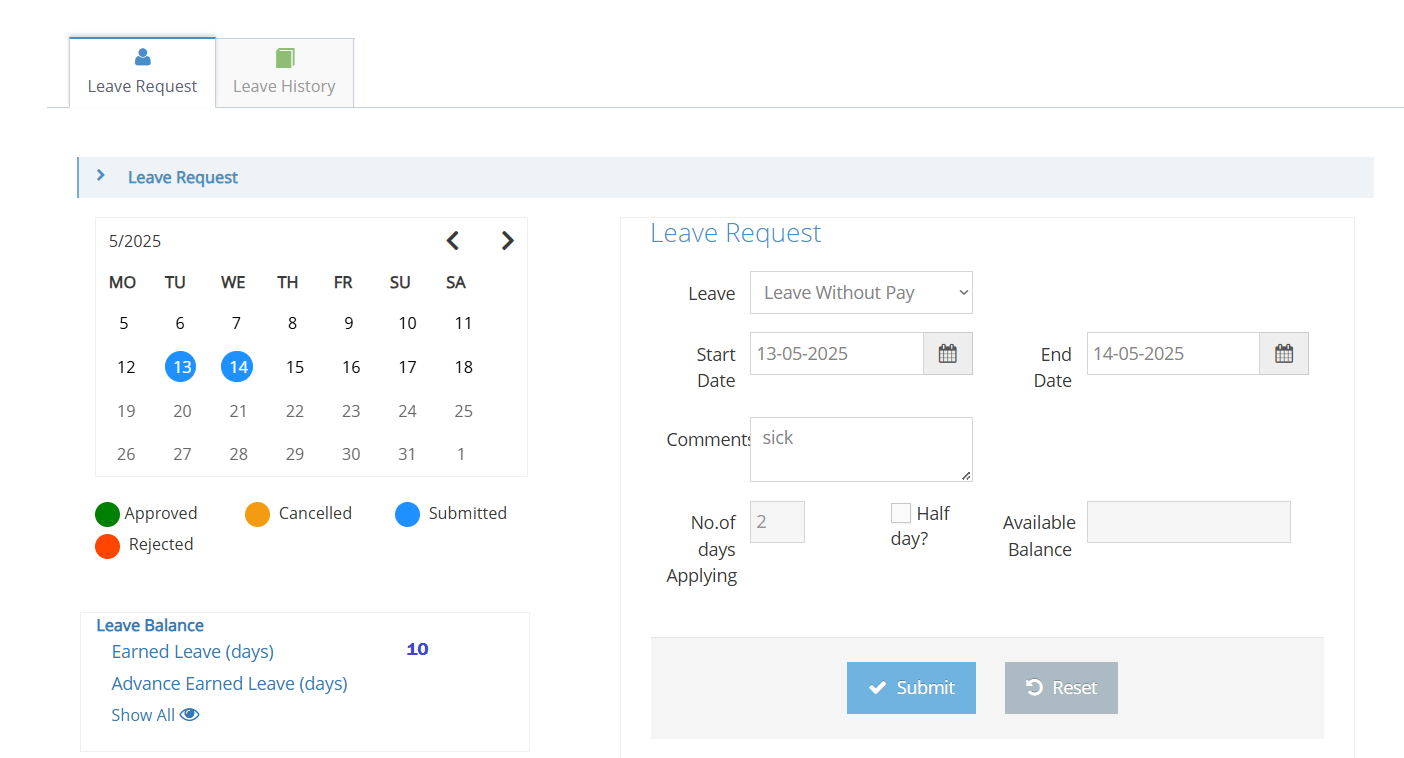Go to previous month in calendar

453,241
